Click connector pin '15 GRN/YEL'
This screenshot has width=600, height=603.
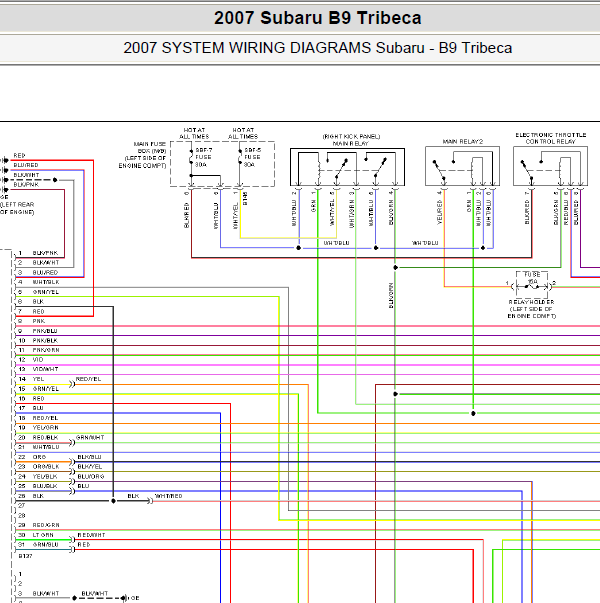[x=38, y=389]
